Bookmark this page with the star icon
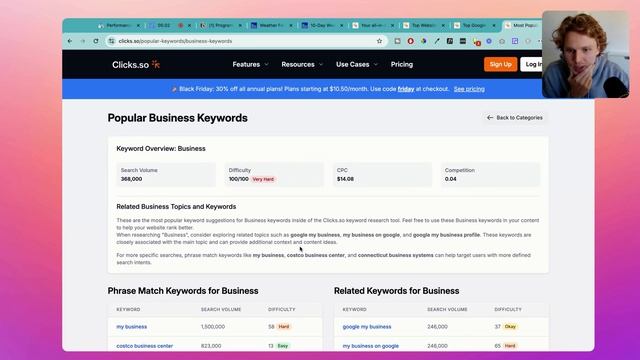The height and width of the screenshot is (360, 640). (x=379, y=41)
